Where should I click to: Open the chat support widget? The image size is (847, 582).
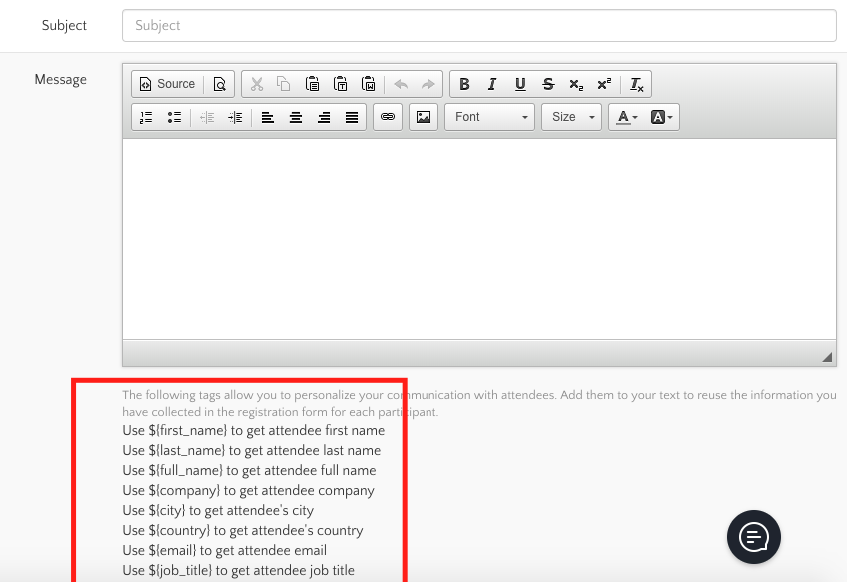(753, 537)
